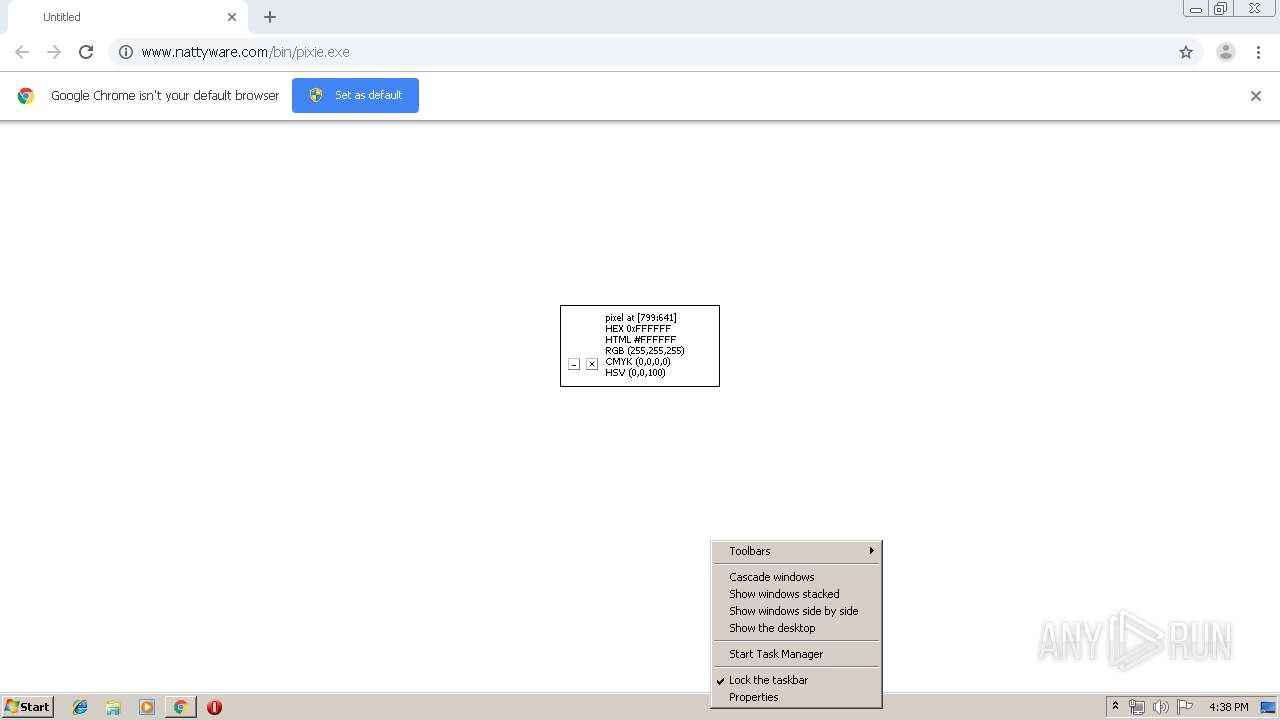Screen dimensions: 1280x720
Task: Choose Show windows side by side
Action: (797, 611)
